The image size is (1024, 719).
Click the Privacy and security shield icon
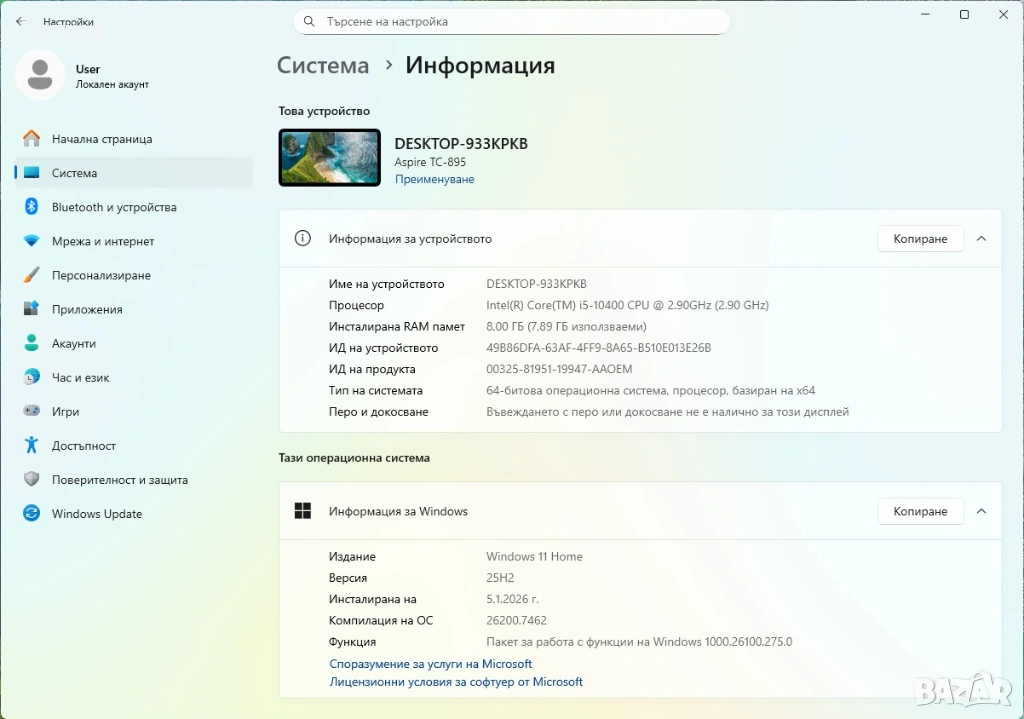point(31,480)
